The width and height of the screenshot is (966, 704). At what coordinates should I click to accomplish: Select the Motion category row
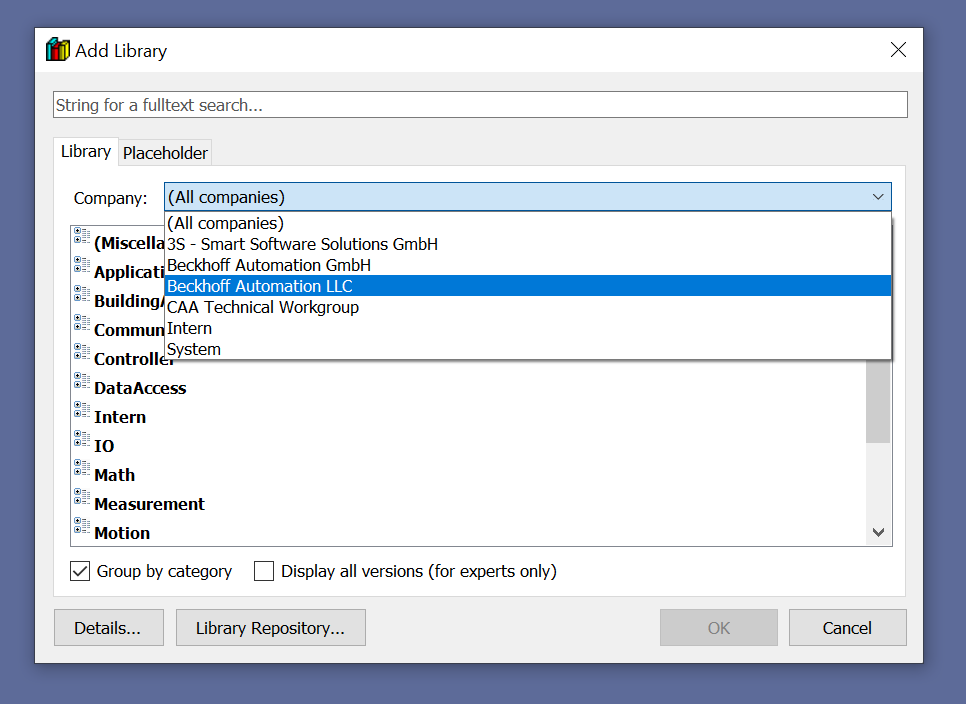coord(122,533)
